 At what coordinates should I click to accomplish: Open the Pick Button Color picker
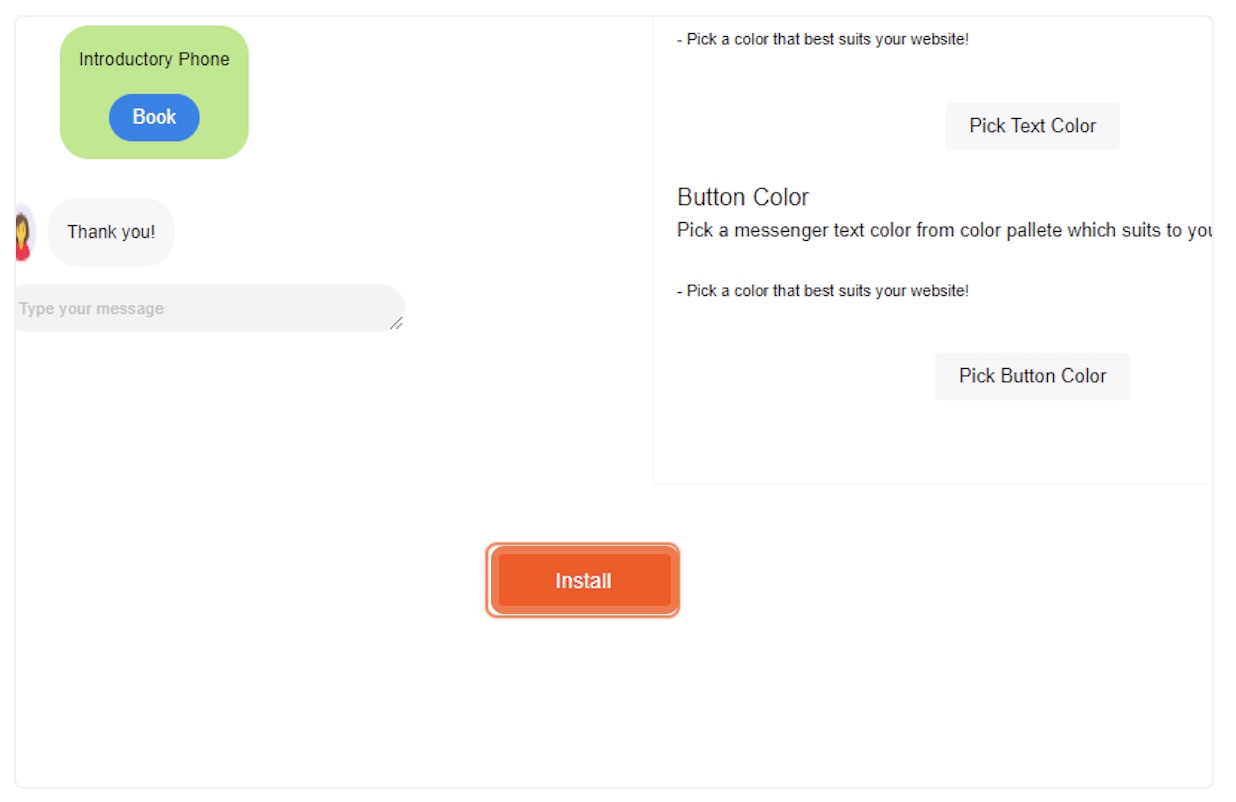point(1032,376)
